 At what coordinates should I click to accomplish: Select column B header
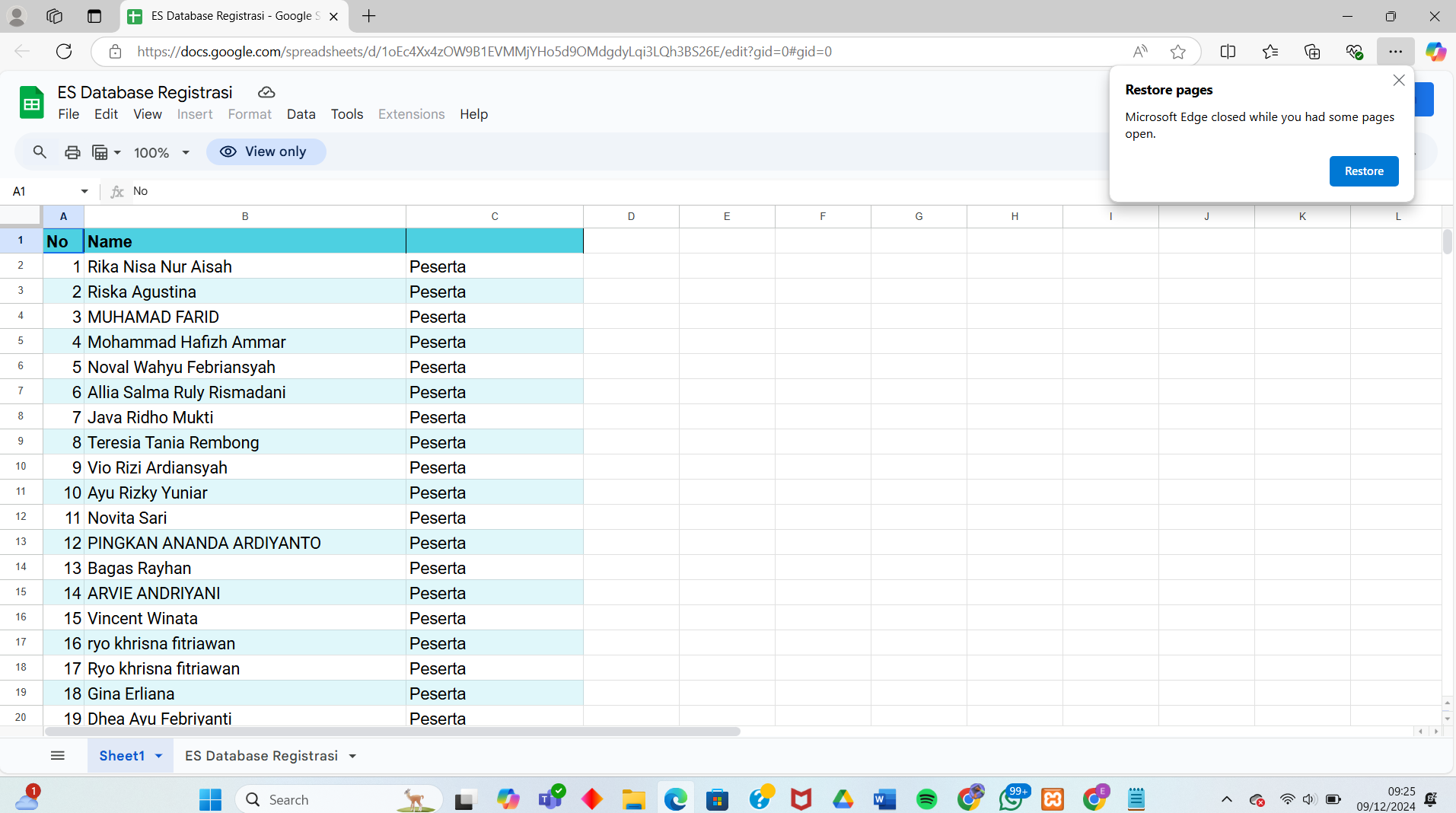pos(245,216)
